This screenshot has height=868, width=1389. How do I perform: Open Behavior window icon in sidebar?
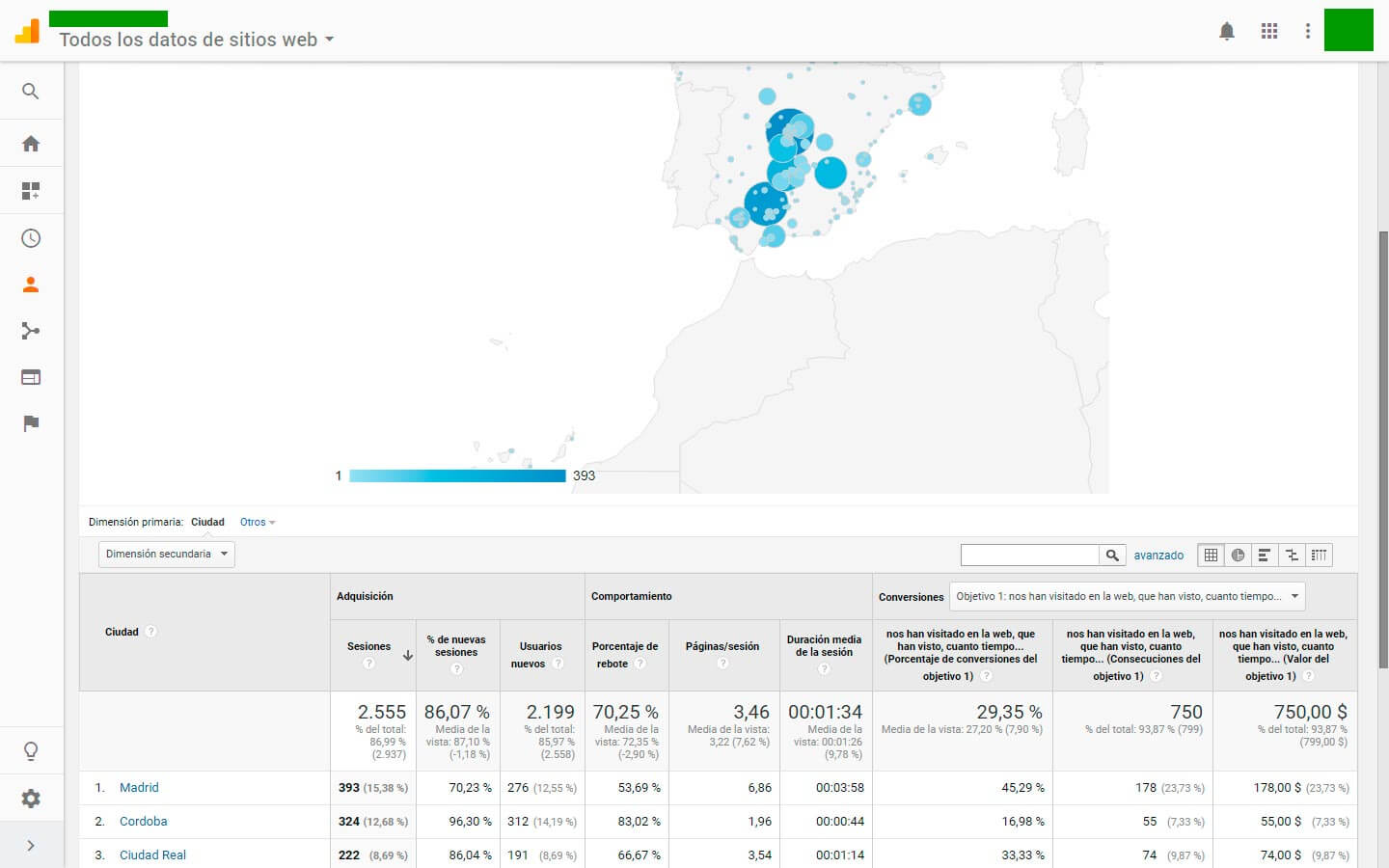31,377
